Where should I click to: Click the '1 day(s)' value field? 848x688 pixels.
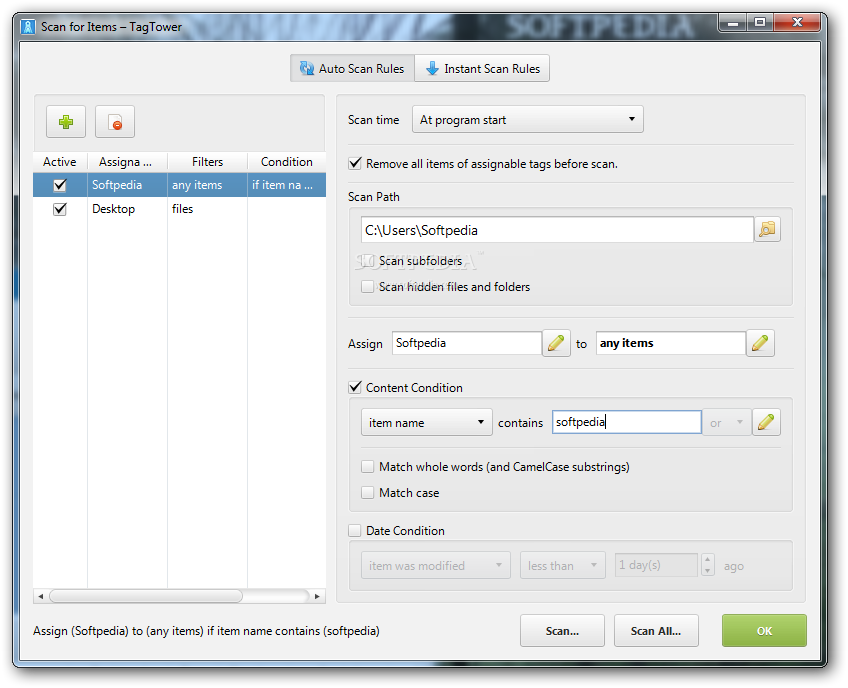656,565
